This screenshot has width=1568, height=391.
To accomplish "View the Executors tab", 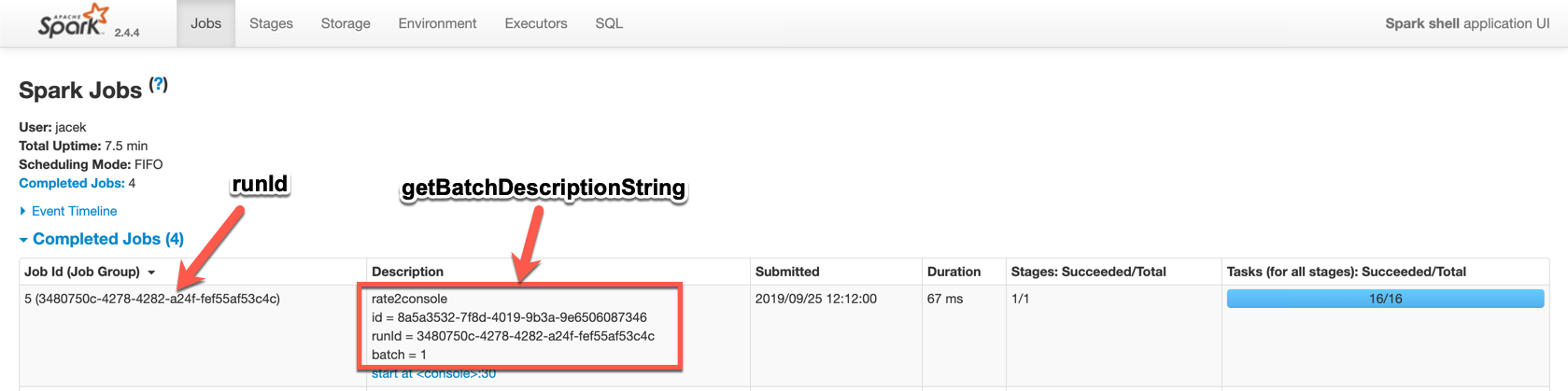I will pyautogui.click(x=535, y=23).
